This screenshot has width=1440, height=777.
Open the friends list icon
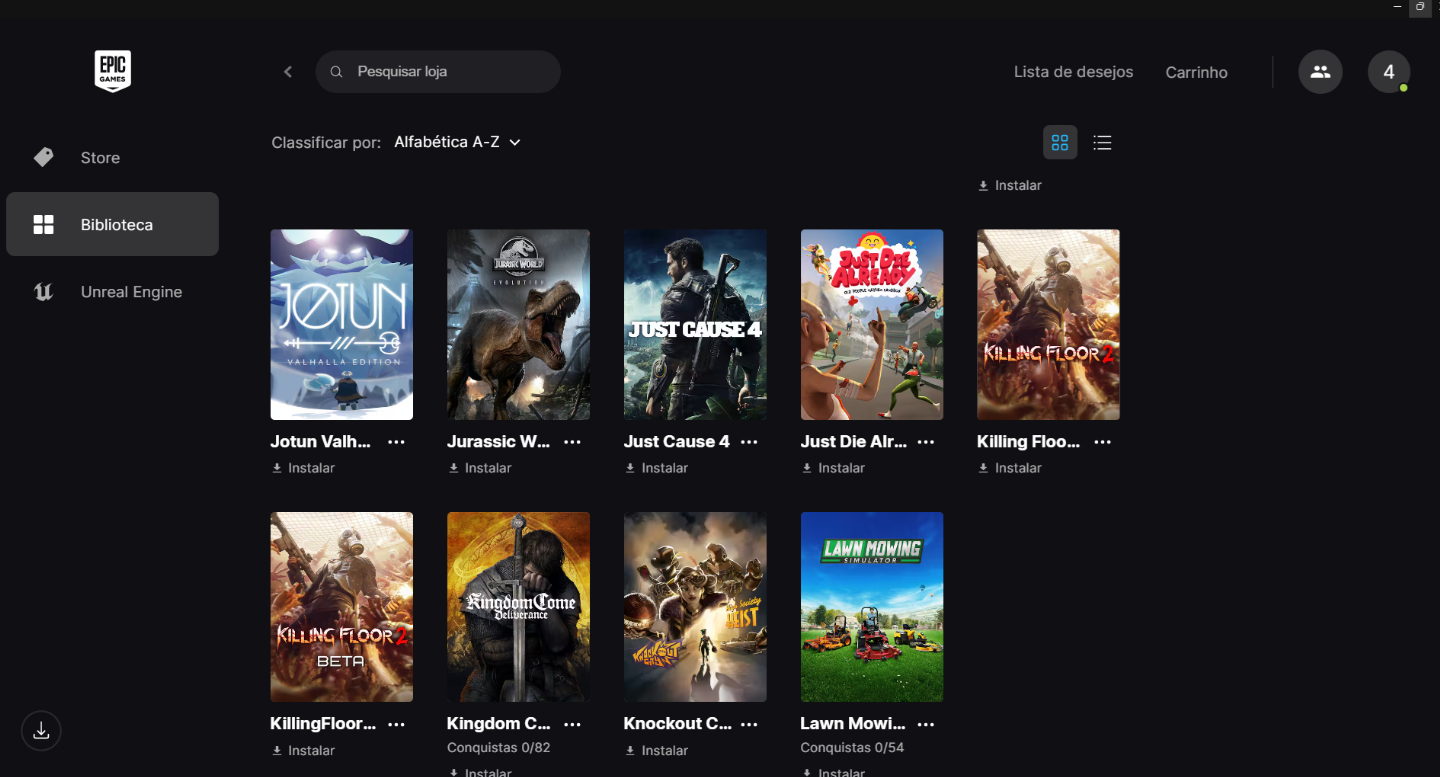click(x=1320, y=72)
